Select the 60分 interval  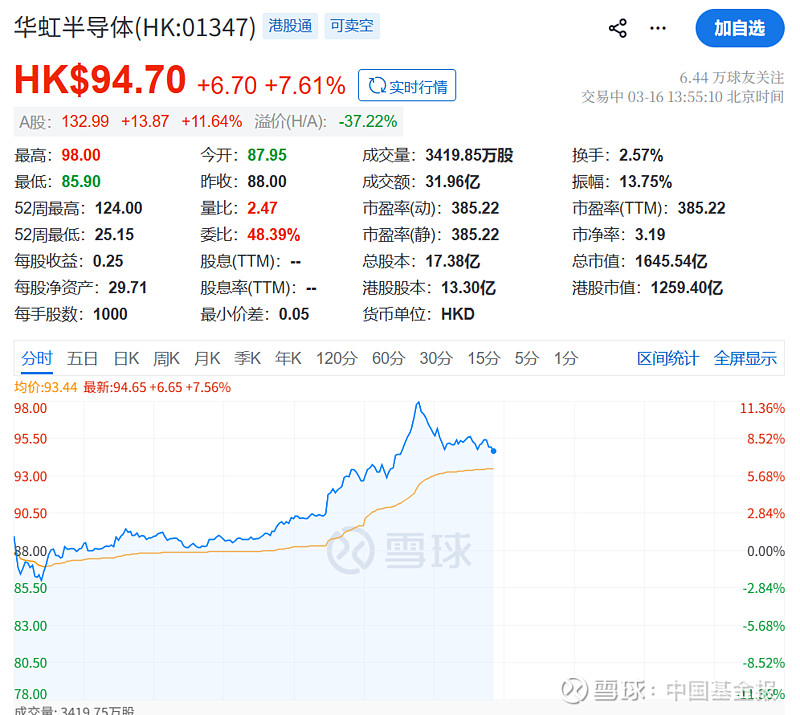388,358
